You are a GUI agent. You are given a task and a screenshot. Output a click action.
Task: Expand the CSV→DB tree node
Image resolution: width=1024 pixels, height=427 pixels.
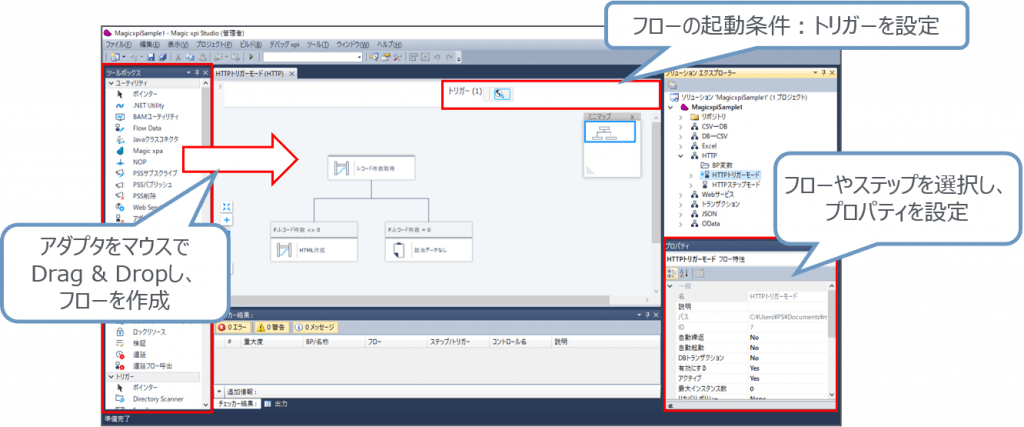(681, 127)
